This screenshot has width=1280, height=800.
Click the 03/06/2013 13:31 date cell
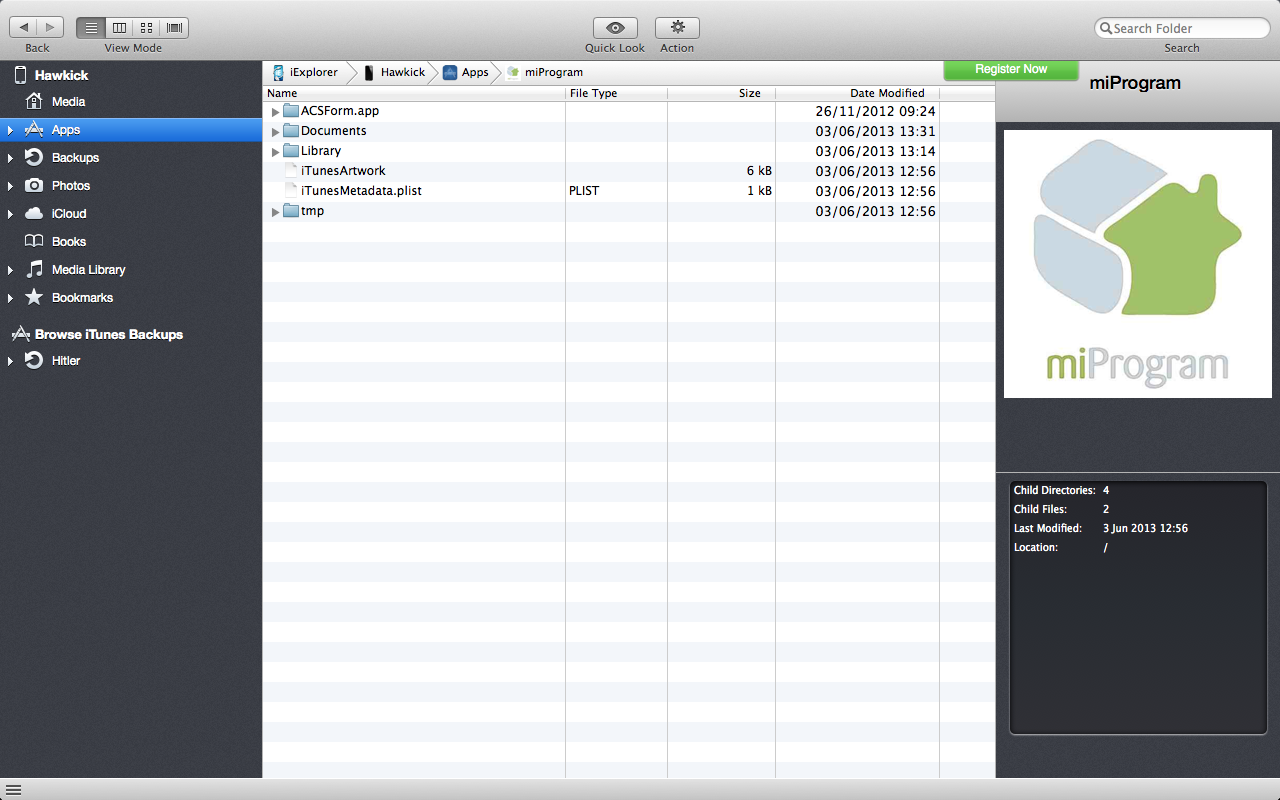coord(875,131)
